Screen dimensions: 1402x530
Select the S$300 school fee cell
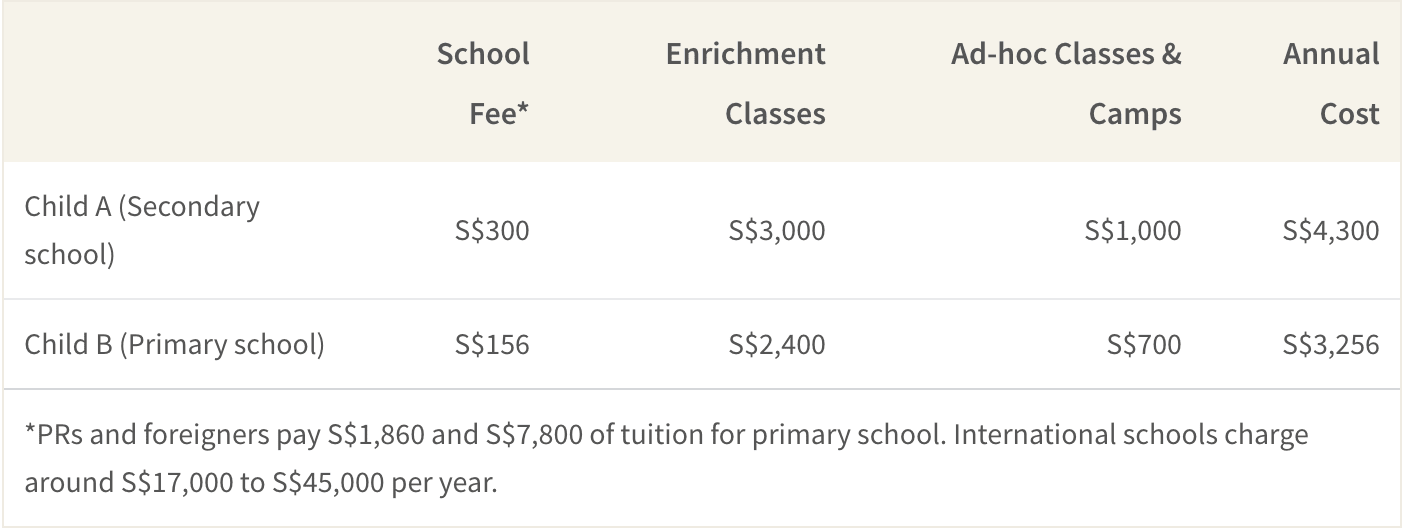click(x=492, y=231)
